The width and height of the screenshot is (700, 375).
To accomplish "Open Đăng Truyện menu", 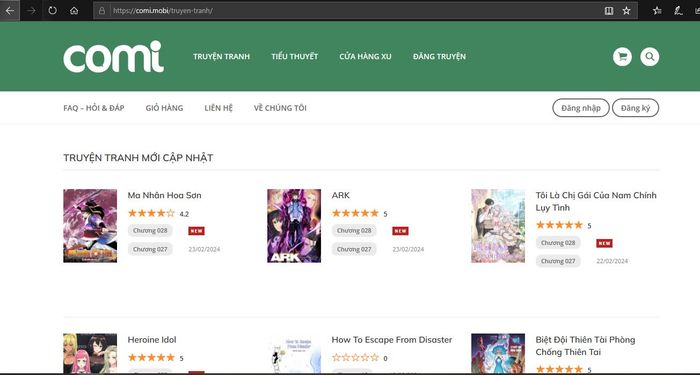I will tap(439, 57).
